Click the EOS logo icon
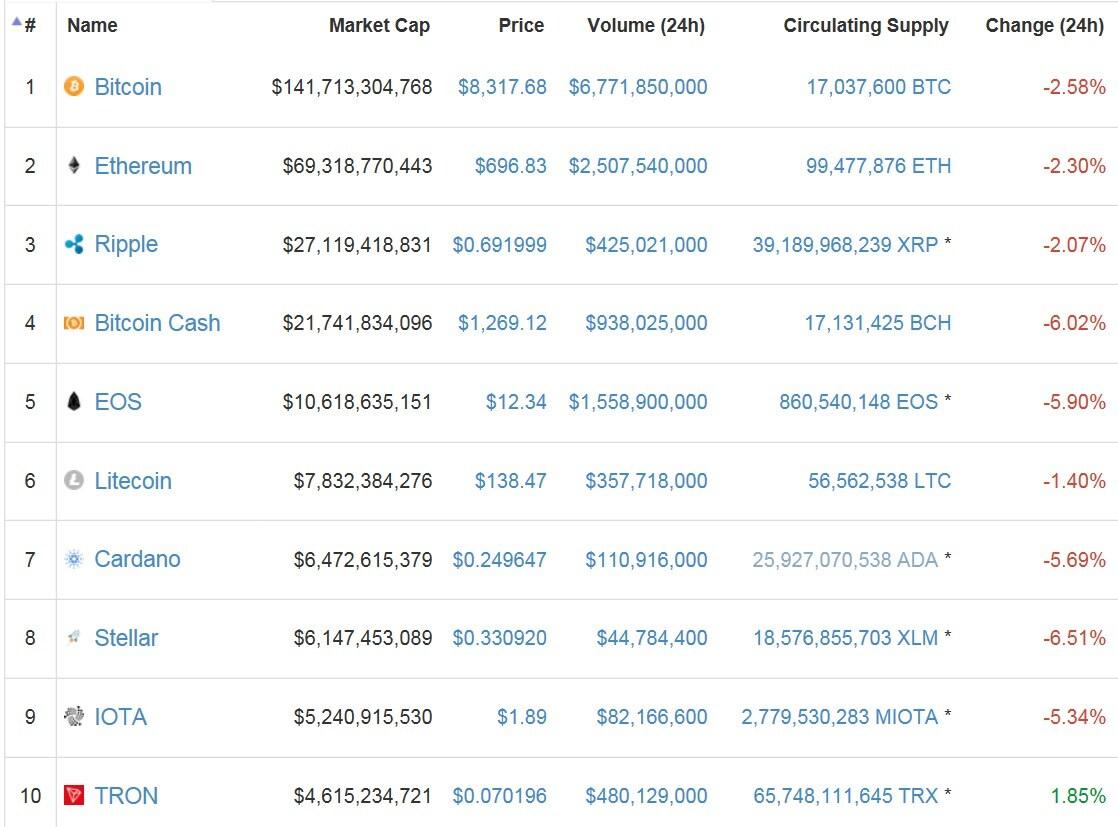The height and width of the screenshot is (827, 1118). click(74, 402)
